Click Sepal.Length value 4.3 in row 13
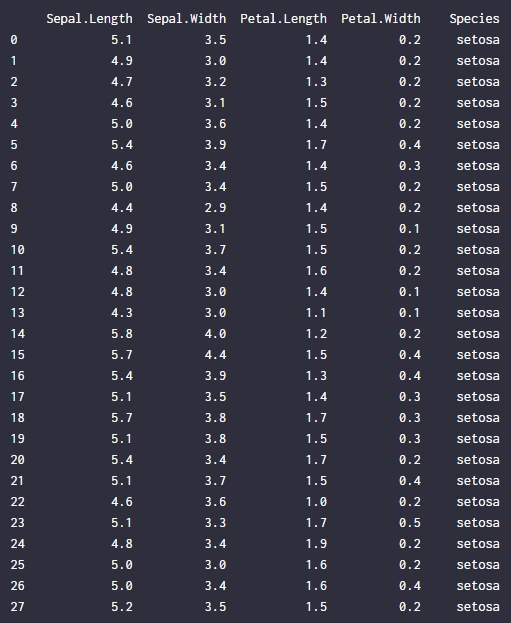The height and width of the screenshot is (623, 511). click(122, 313)
